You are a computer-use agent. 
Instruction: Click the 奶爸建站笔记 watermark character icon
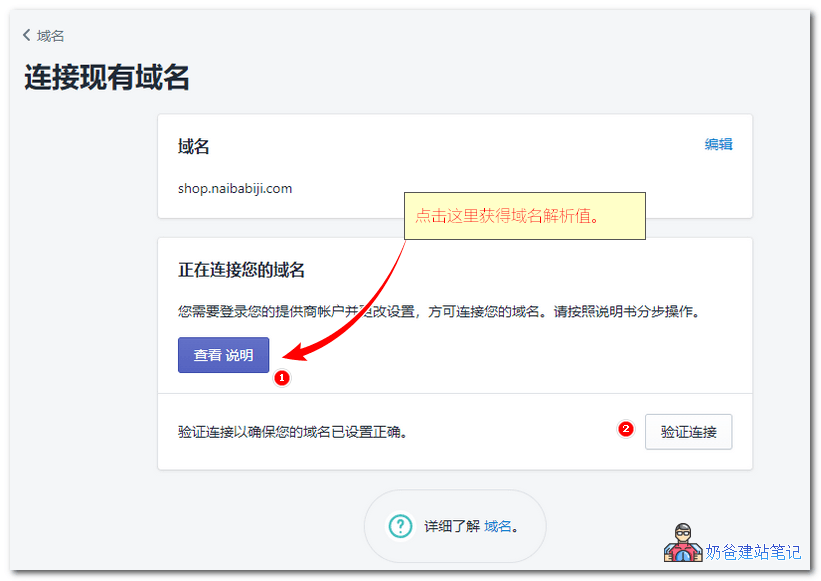pos(683,544)
